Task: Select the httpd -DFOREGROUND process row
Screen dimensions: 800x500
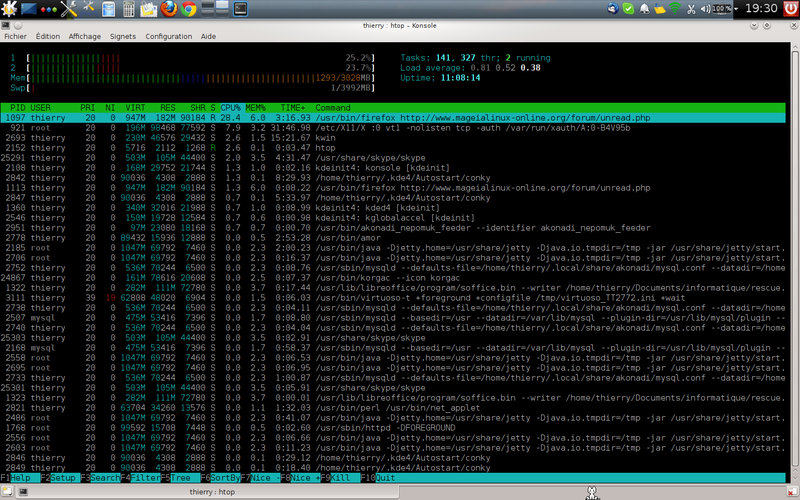Action: point(393,428)
